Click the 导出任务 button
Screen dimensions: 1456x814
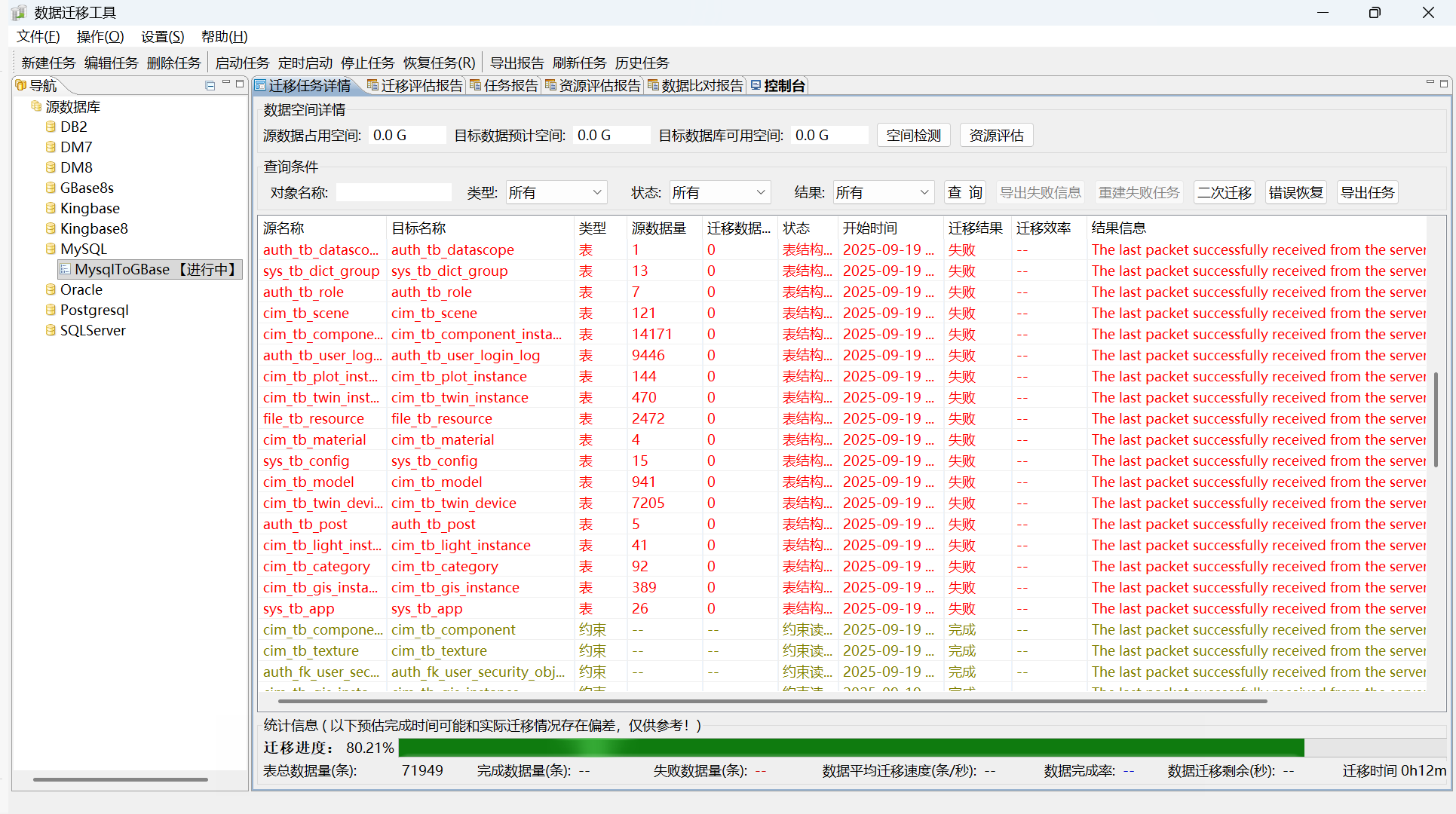(x=1368, y=192)
